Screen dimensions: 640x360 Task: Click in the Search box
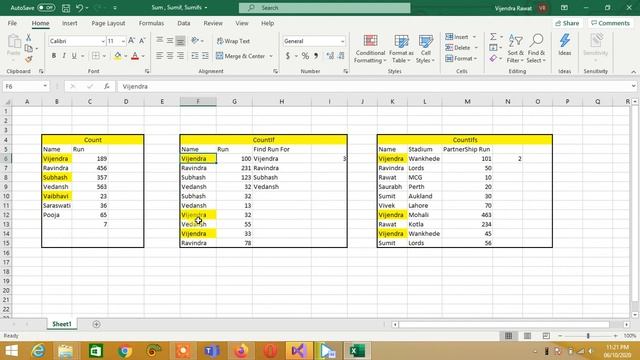pos(324,8)
